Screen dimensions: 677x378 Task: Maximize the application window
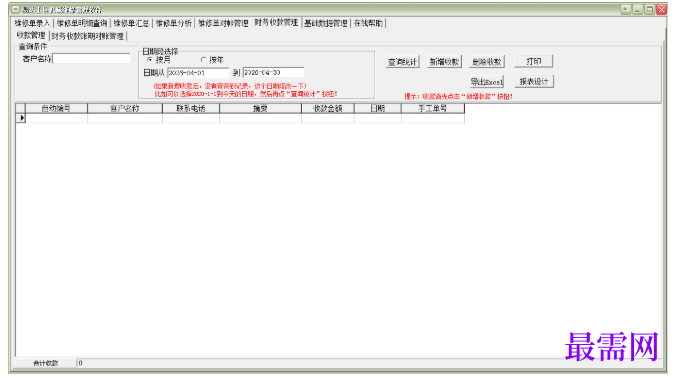[x=649, y=10]
